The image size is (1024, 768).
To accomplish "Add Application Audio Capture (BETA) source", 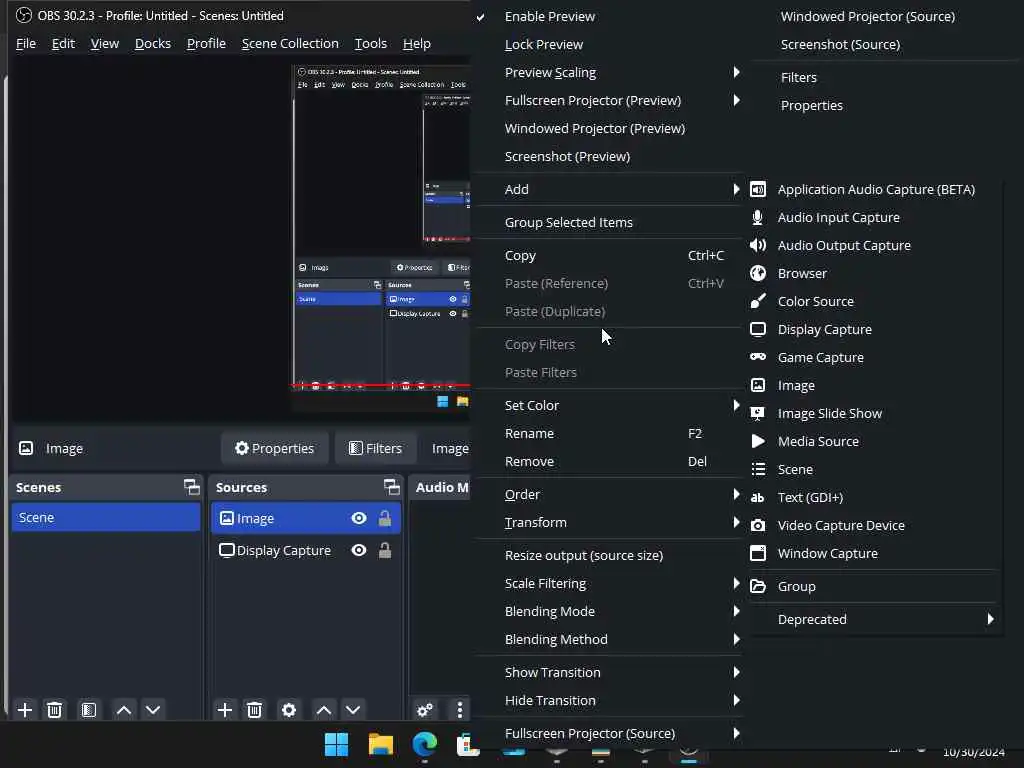I will (x=875, y=189).
